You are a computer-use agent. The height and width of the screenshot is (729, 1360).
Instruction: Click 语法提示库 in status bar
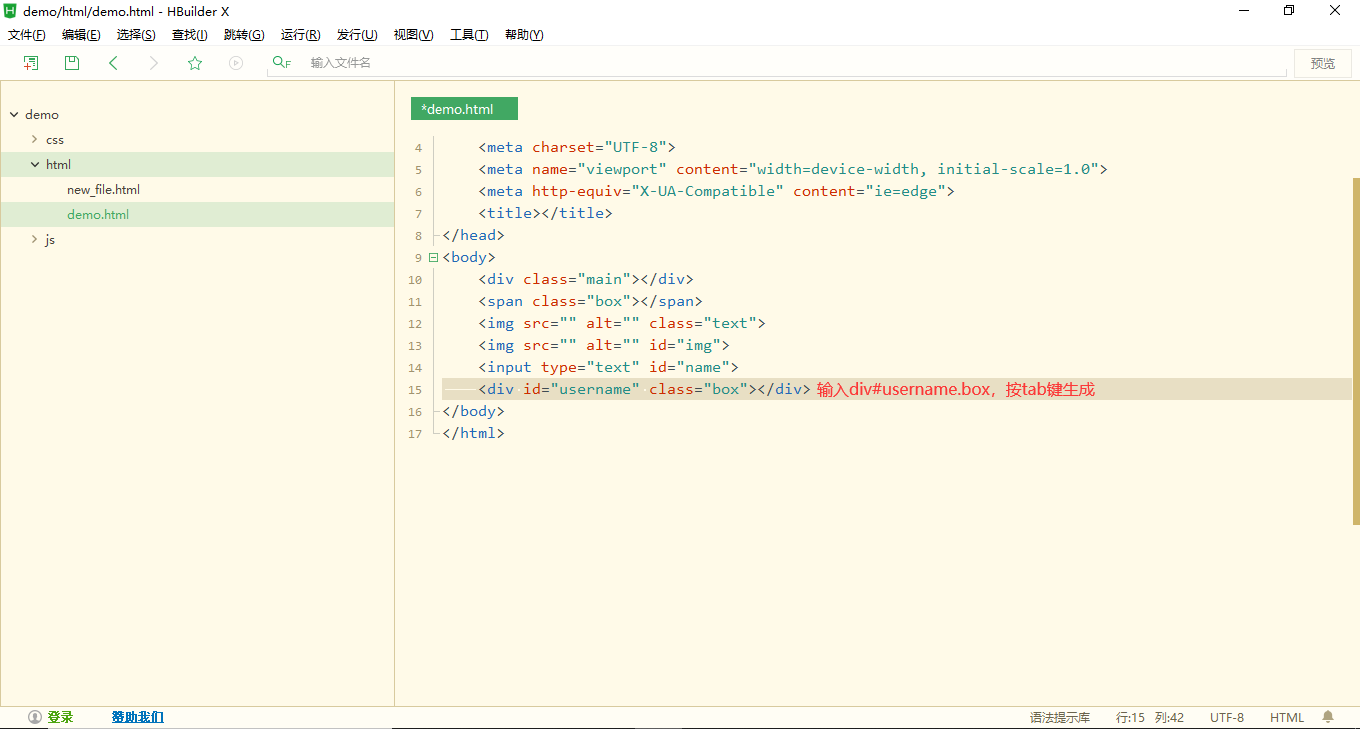[1060, 718]
